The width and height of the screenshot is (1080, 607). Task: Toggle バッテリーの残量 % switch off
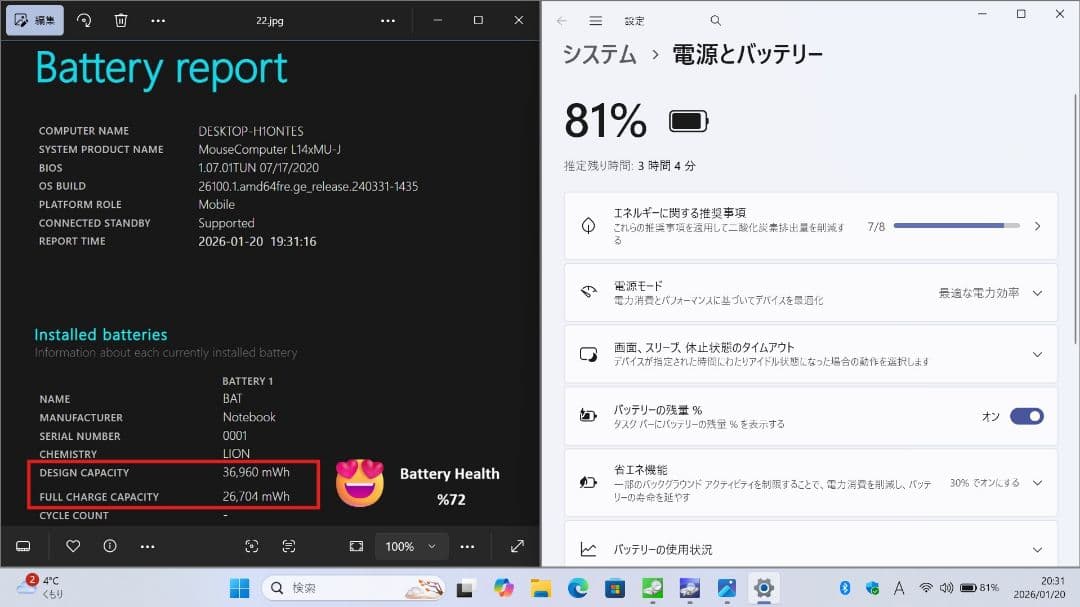(x=1028, y=416)
